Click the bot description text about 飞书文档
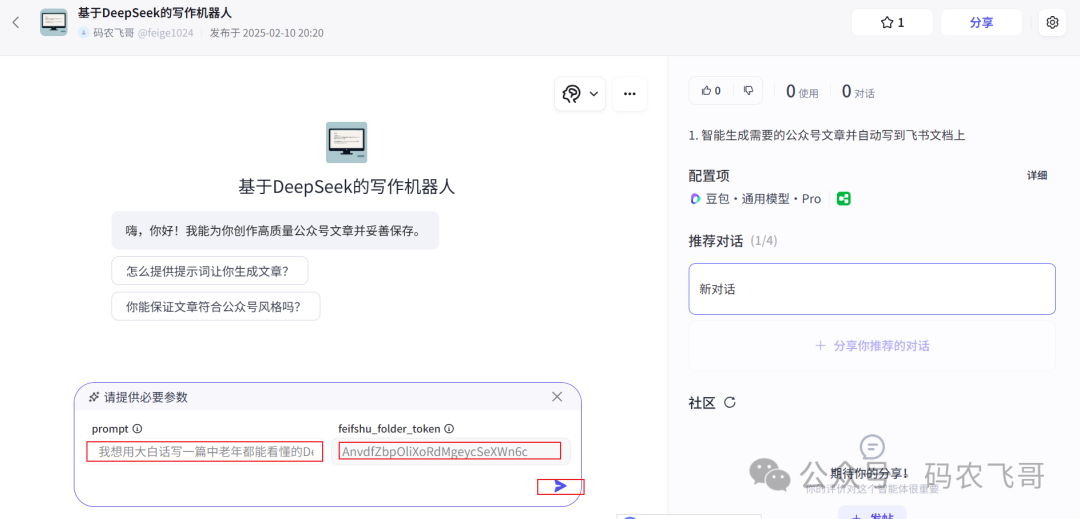The height and width of the screenshot is (519, 1080). 827,136
